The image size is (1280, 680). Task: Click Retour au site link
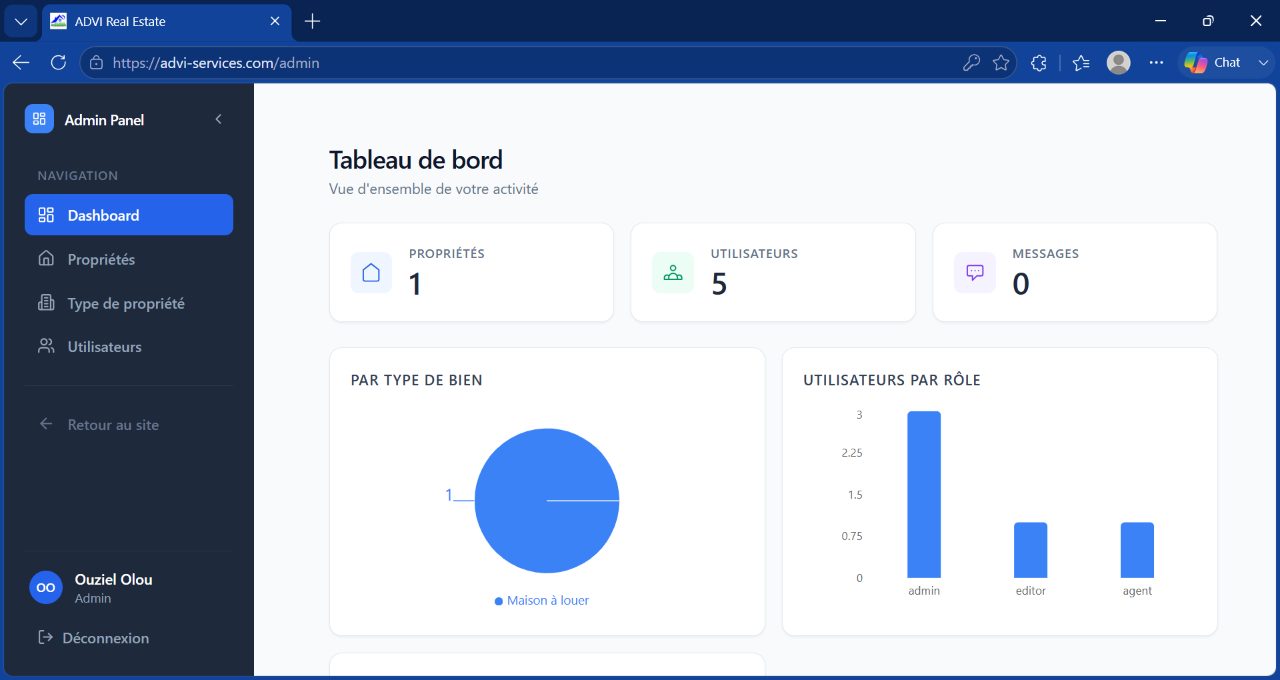(x=113, y=425)
